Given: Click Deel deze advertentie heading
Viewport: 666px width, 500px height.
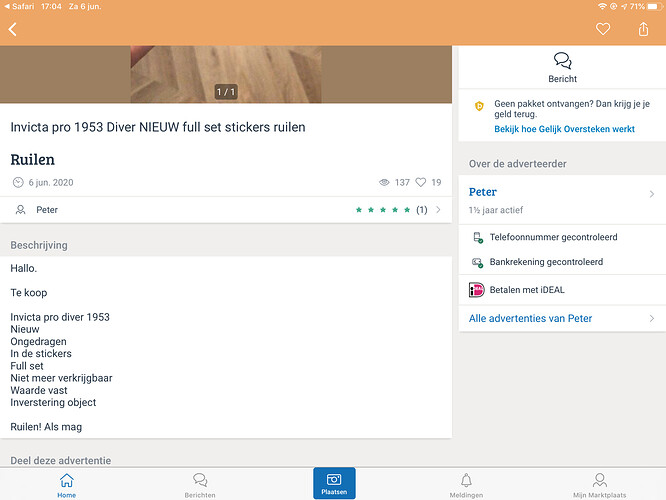Looking at the screenshot, I should (x=61, y=460).
